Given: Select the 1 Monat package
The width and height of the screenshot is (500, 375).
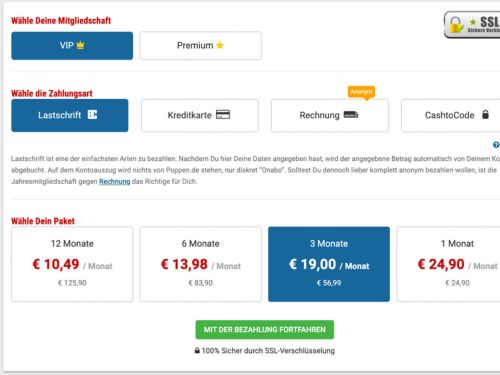Looking at the screenshot, I should pos(448,264).
